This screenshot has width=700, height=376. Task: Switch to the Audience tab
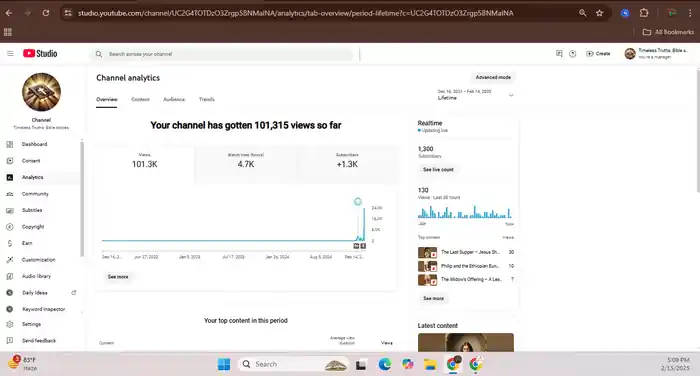[x=174, y=99]
